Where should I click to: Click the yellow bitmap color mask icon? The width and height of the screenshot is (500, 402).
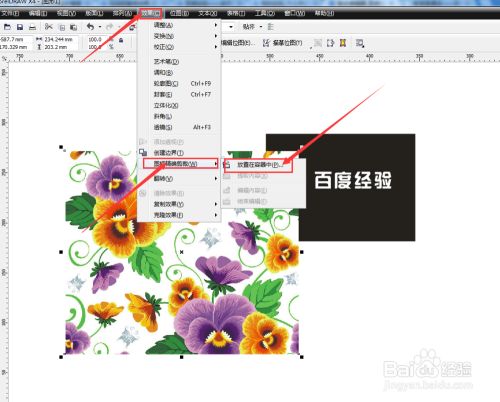click(343, 43)
